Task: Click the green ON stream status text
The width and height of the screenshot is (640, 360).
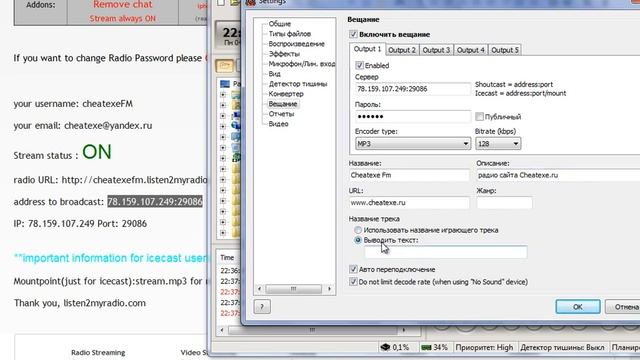Action: 97,152
